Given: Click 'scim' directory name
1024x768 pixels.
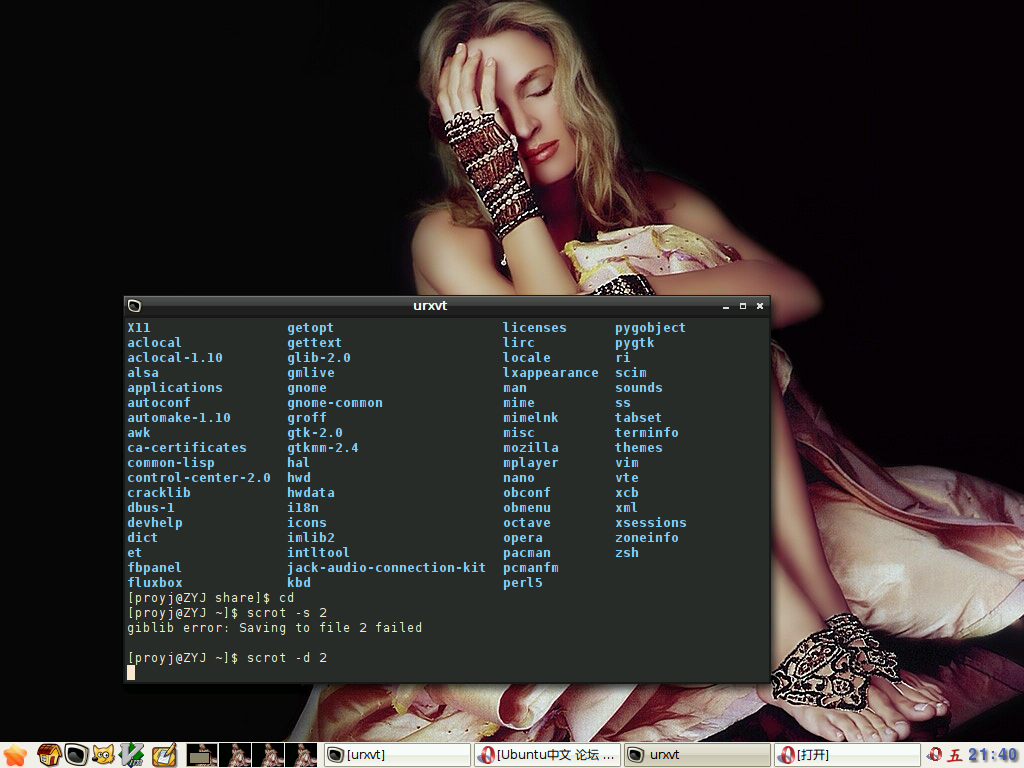Looking at the screenshot, I should point(630,373).
